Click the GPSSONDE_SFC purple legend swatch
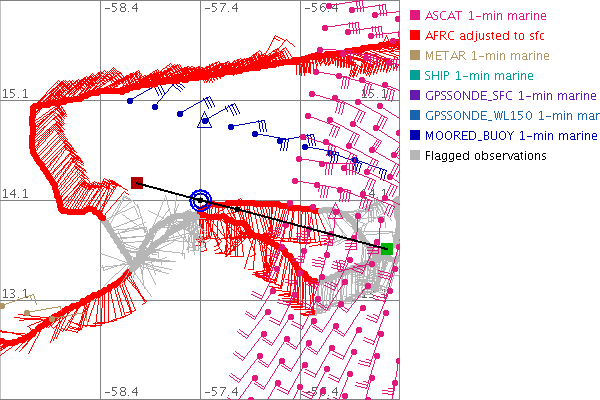This screenshot has height=400, width=600. [415, 96]
